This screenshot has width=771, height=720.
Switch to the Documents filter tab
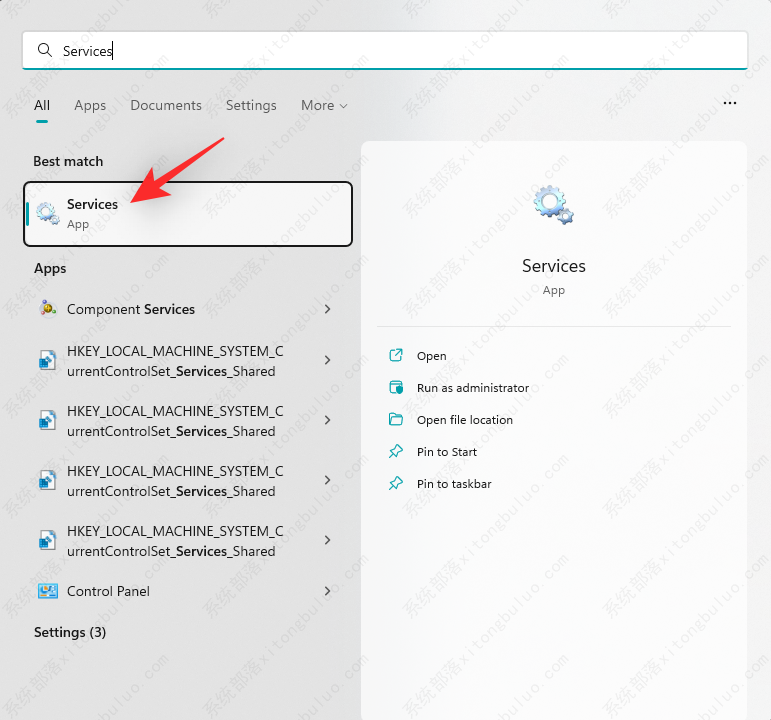click(166, 105)
